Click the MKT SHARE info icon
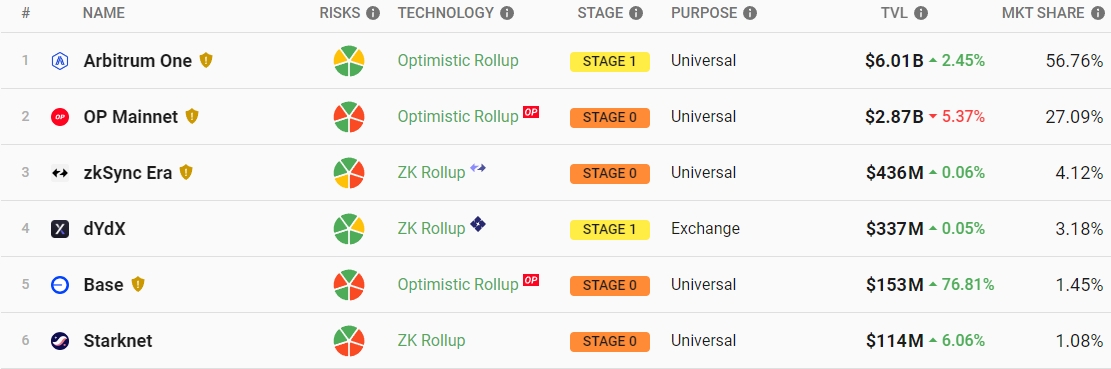Viewport: 1111px width, 369px height. [x=1098, y=13]
